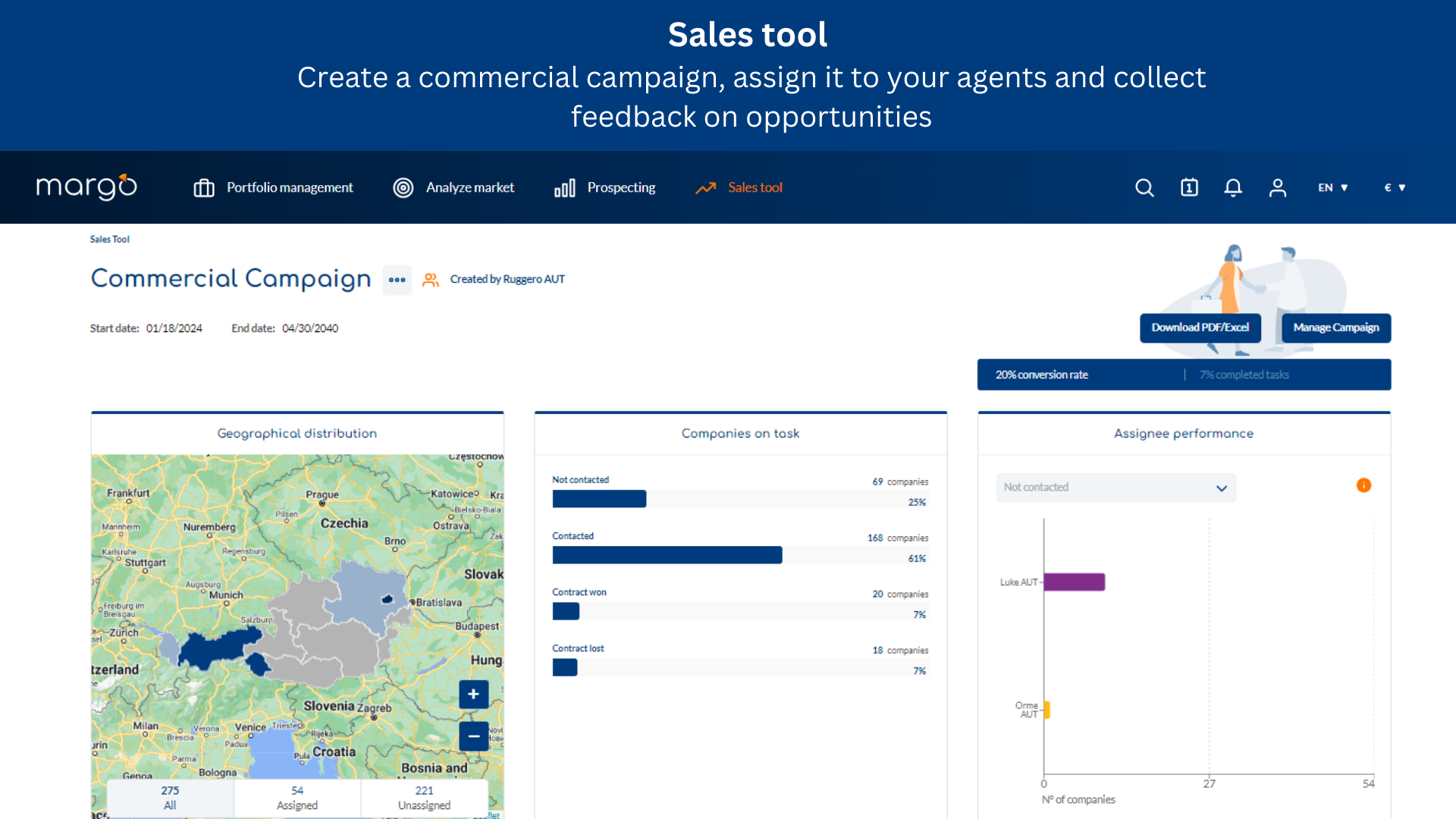
Task: Click the orange info icon
Action: pyautogui.click(x=1363, y=485)
